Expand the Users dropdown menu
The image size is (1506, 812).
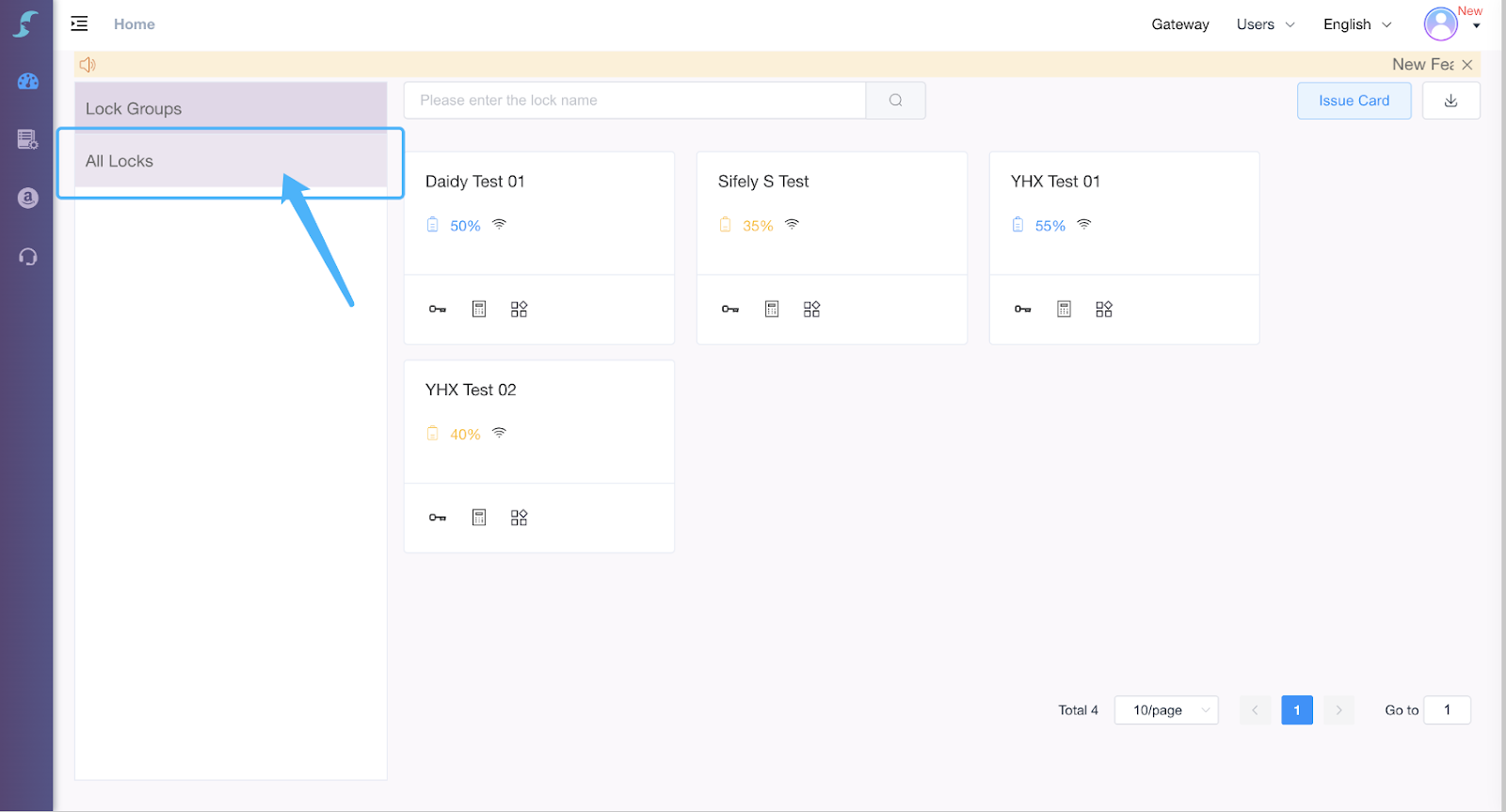click(x=1265, y=24)
